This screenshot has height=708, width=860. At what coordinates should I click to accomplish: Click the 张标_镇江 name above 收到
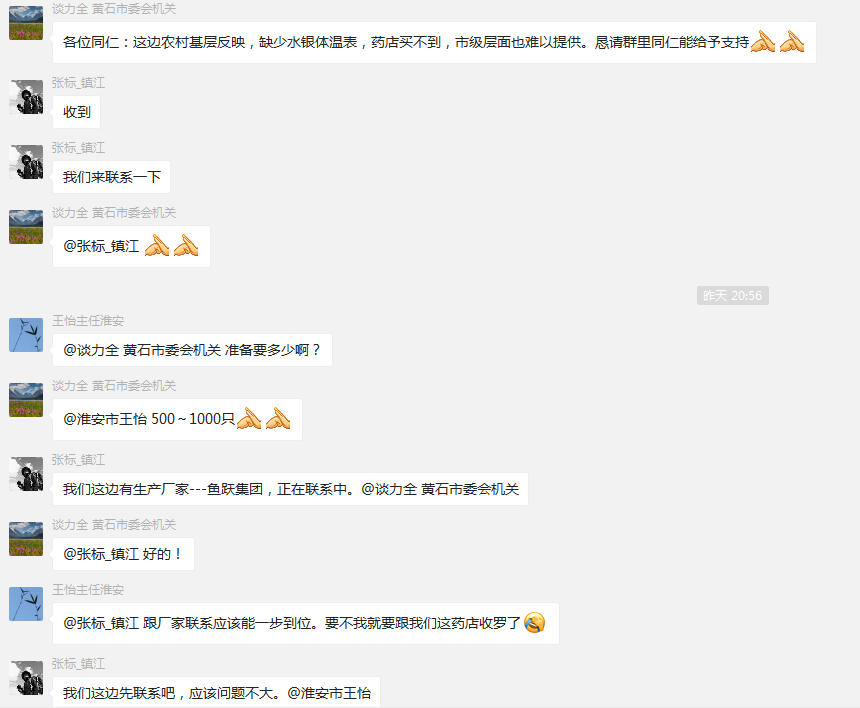tap(78, 83)
